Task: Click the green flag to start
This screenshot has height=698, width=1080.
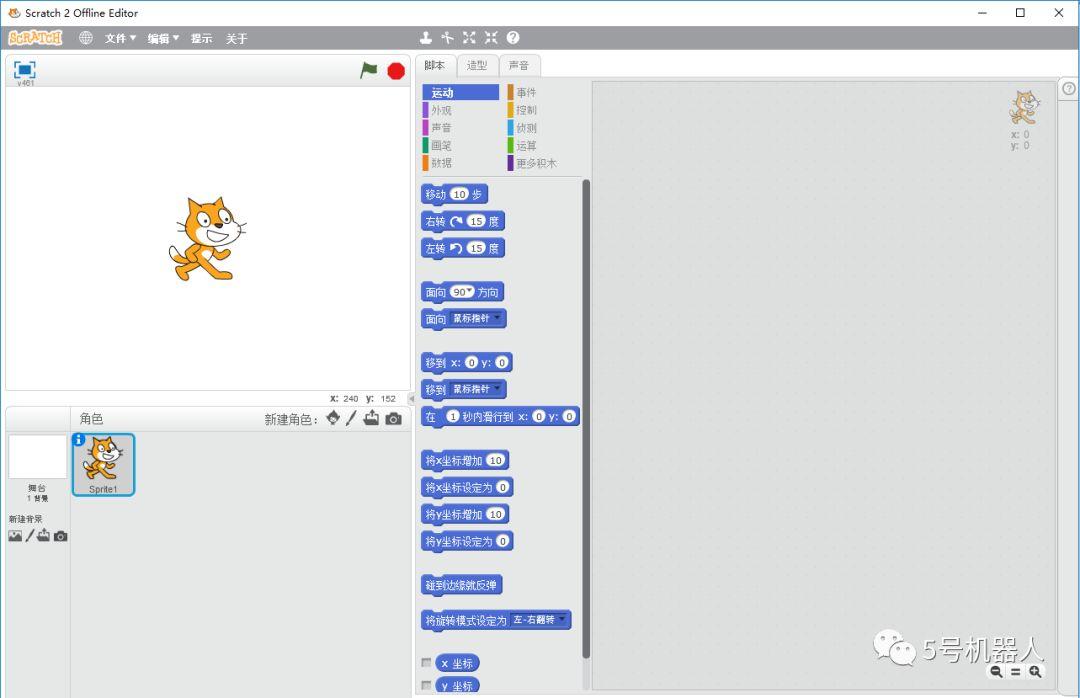Action: click(x=368, y=70)
